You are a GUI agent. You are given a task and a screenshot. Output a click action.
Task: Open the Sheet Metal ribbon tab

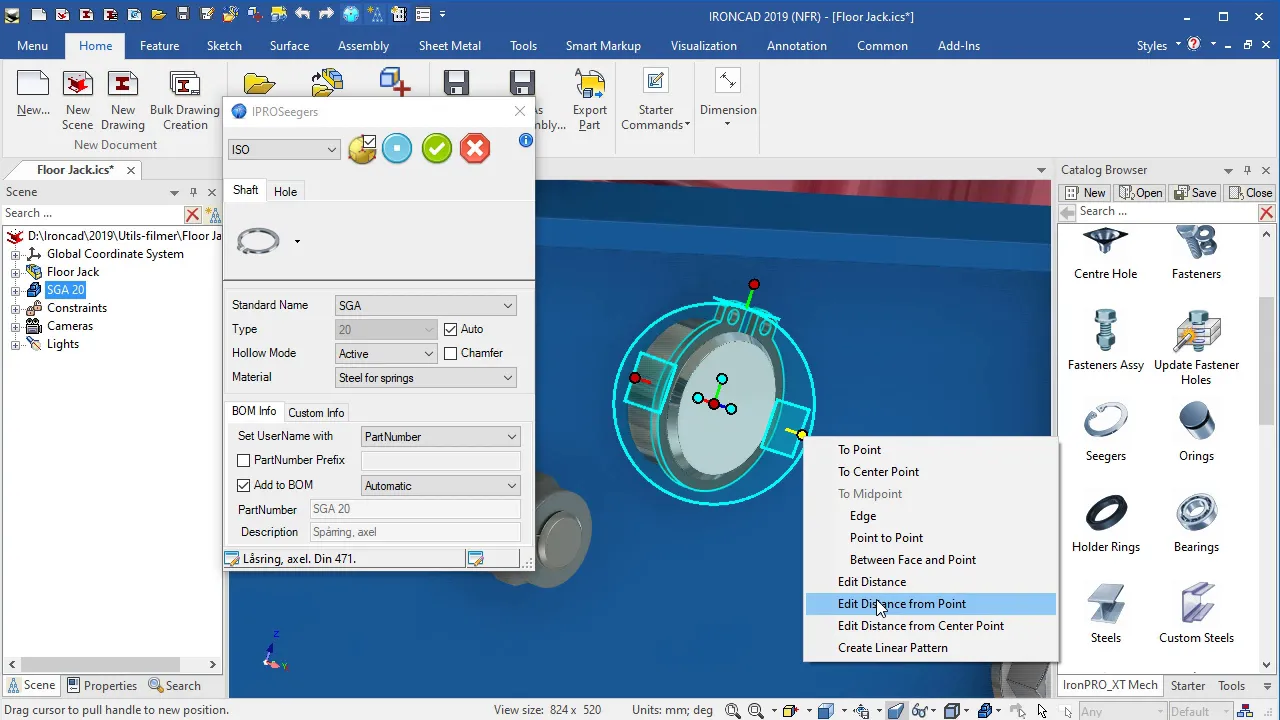450,46
